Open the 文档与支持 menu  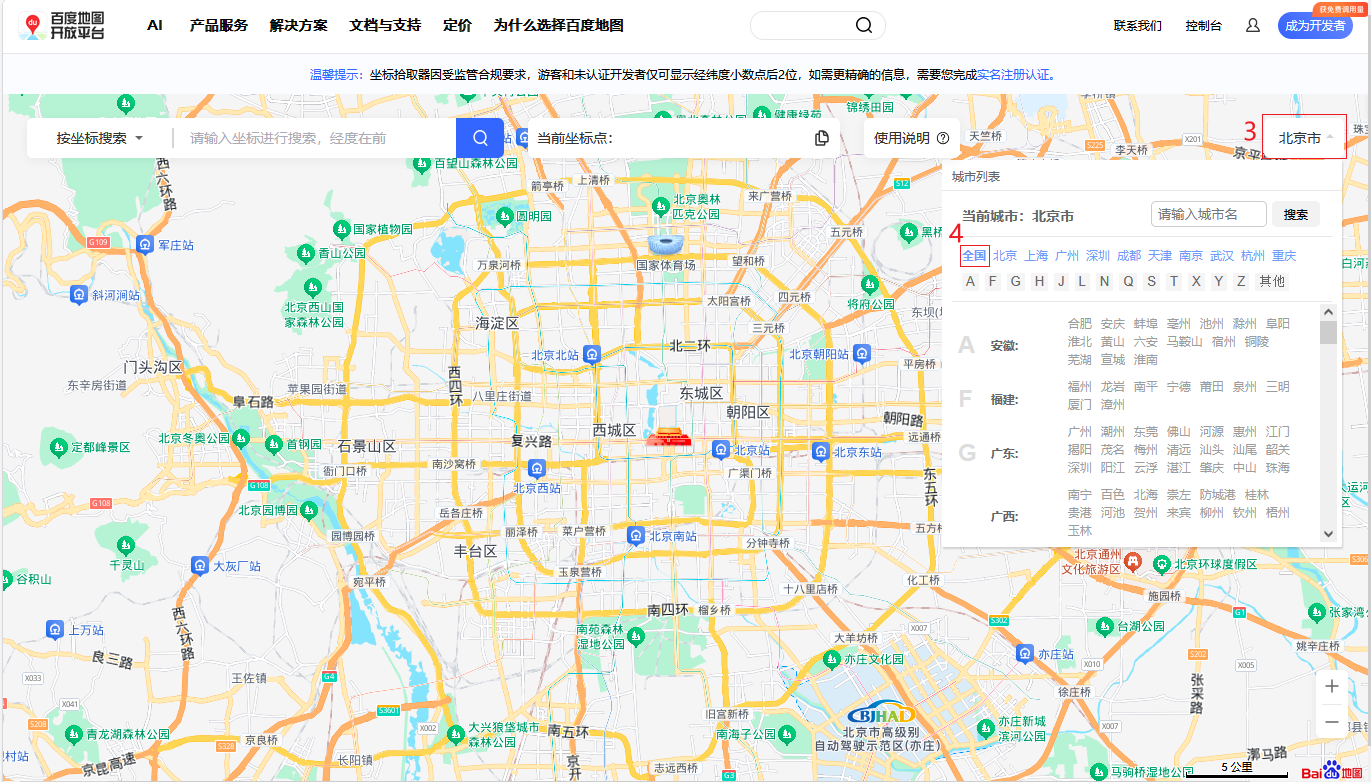coord(385,25)
